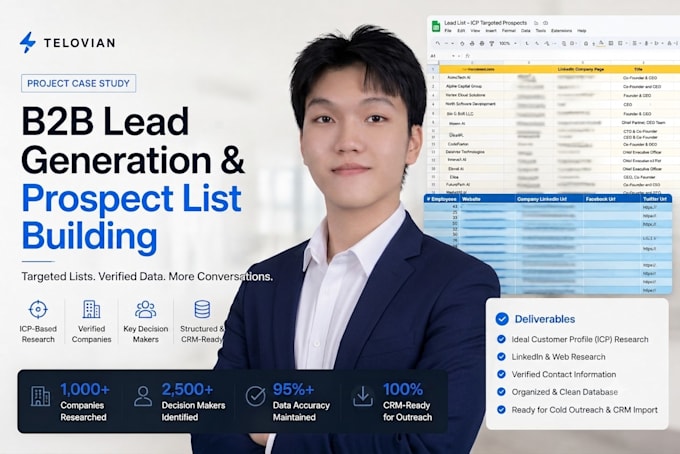The height and width of the screenshot is (454, 680).
Task: Click the ICP-Based Research target icon
Action: tap(38, 309)
